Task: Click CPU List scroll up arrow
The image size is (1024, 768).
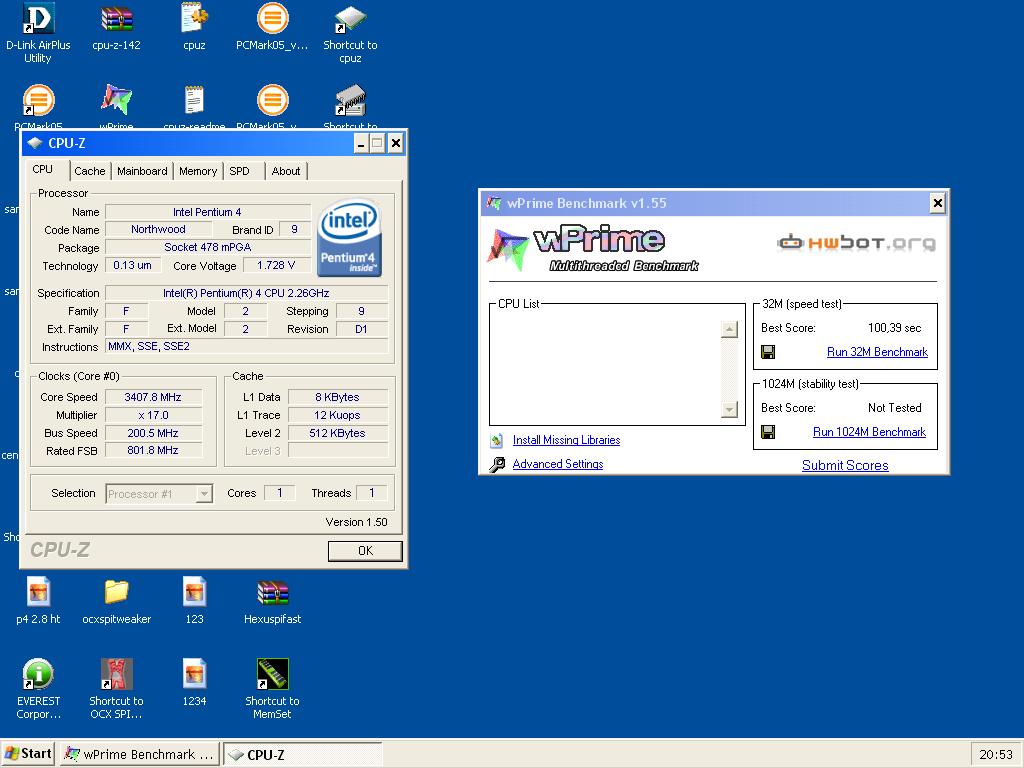Action: (729, 329)
